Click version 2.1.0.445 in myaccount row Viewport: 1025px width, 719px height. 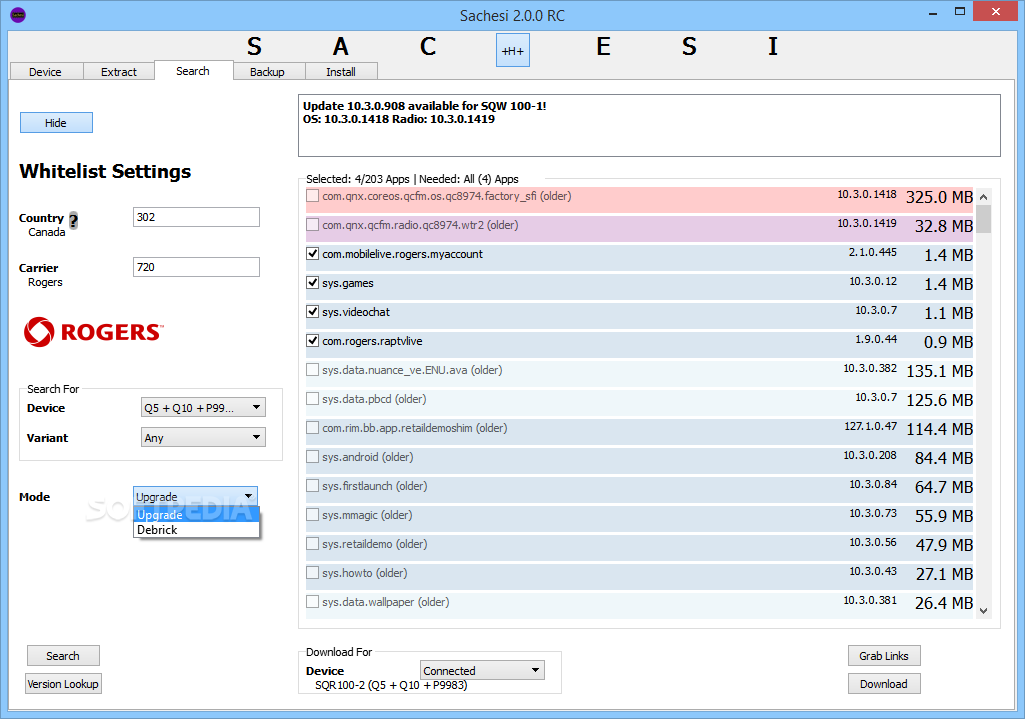point(873,252)
